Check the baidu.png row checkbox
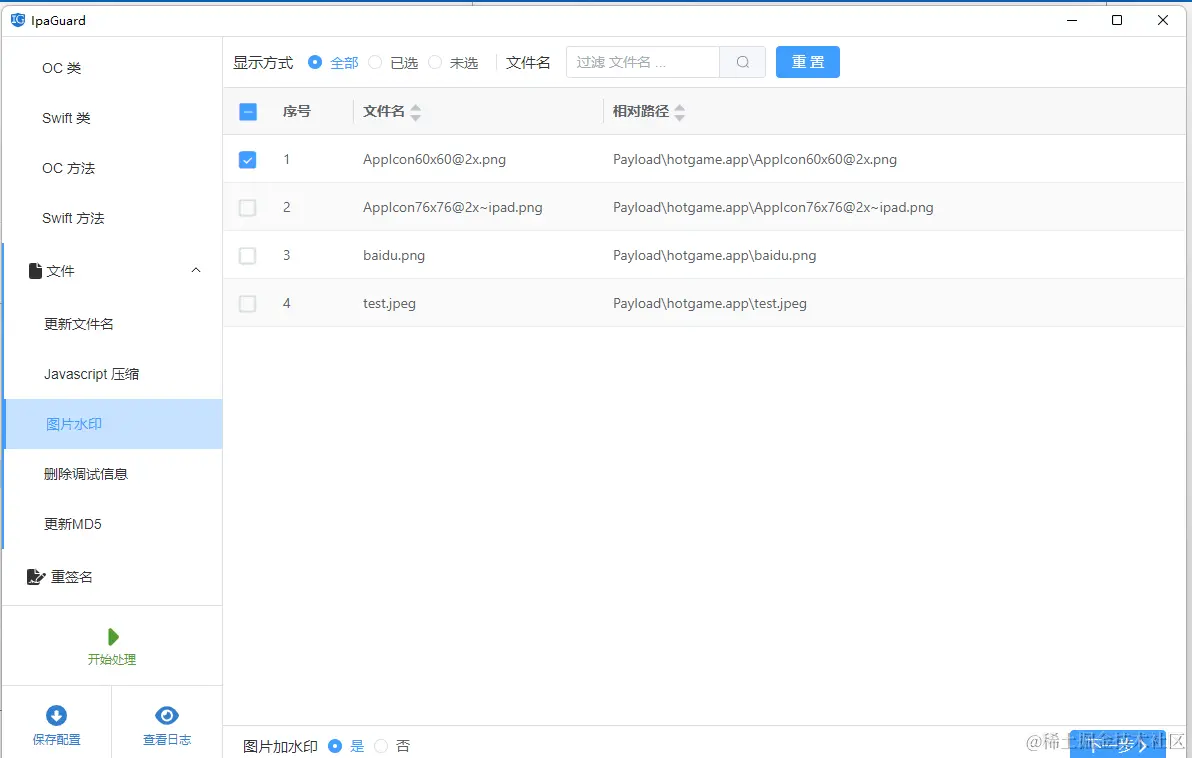This screenshot has height=758, width=1192. 247,255
